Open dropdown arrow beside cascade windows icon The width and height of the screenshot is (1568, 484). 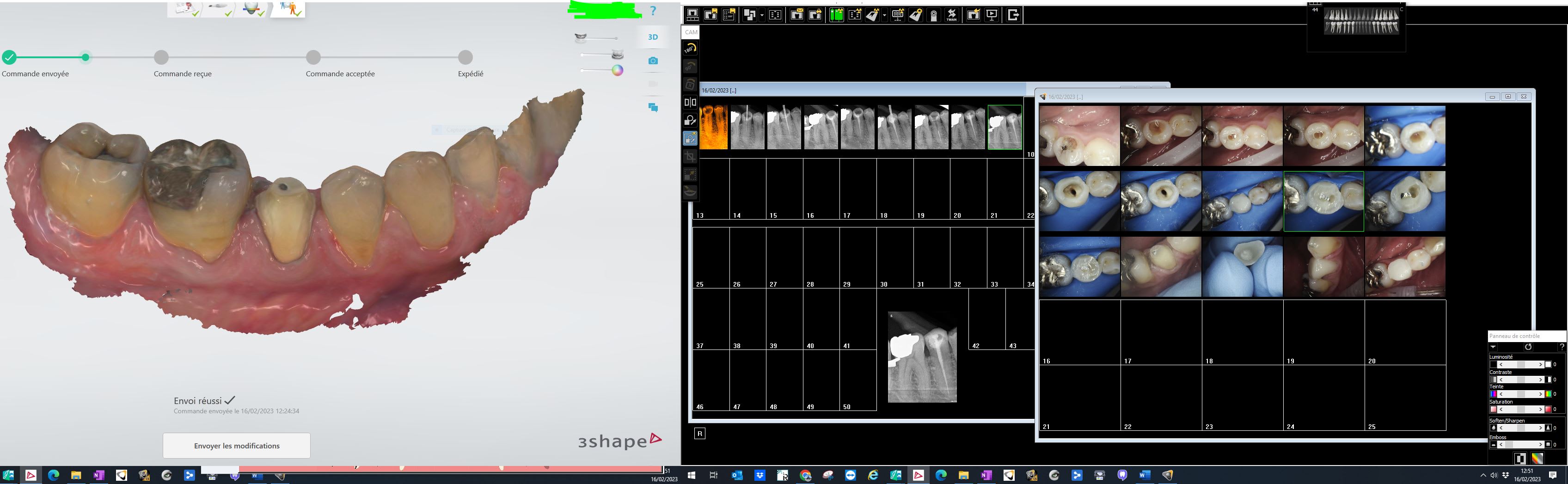tap(762, 15)
